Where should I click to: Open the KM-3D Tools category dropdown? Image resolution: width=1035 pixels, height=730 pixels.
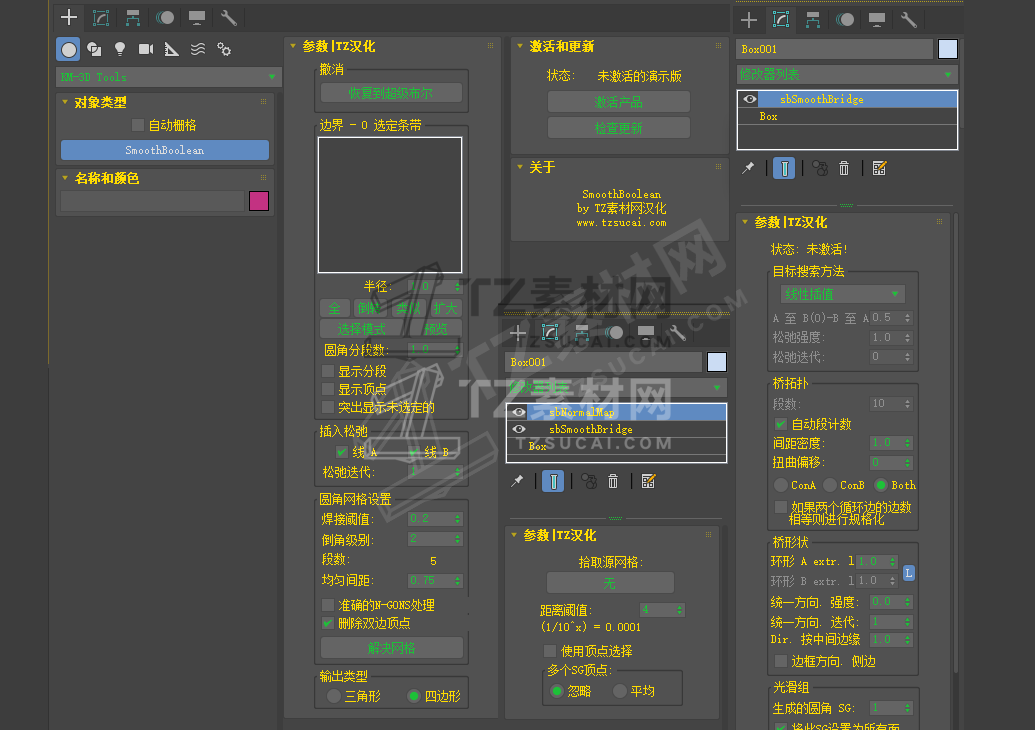coord(168,77)
